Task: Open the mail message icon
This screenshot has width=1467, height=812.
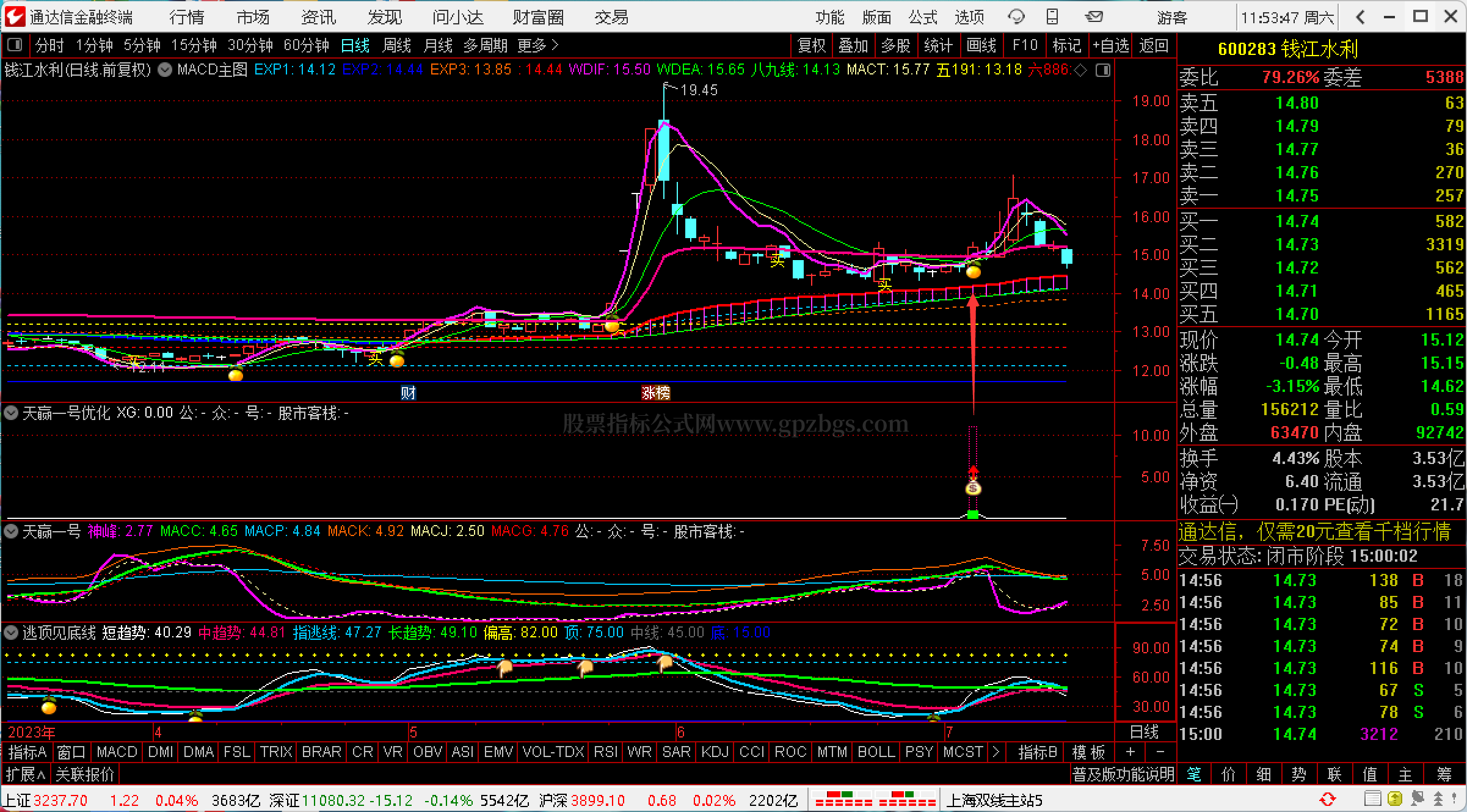Action: point(1094,16)
